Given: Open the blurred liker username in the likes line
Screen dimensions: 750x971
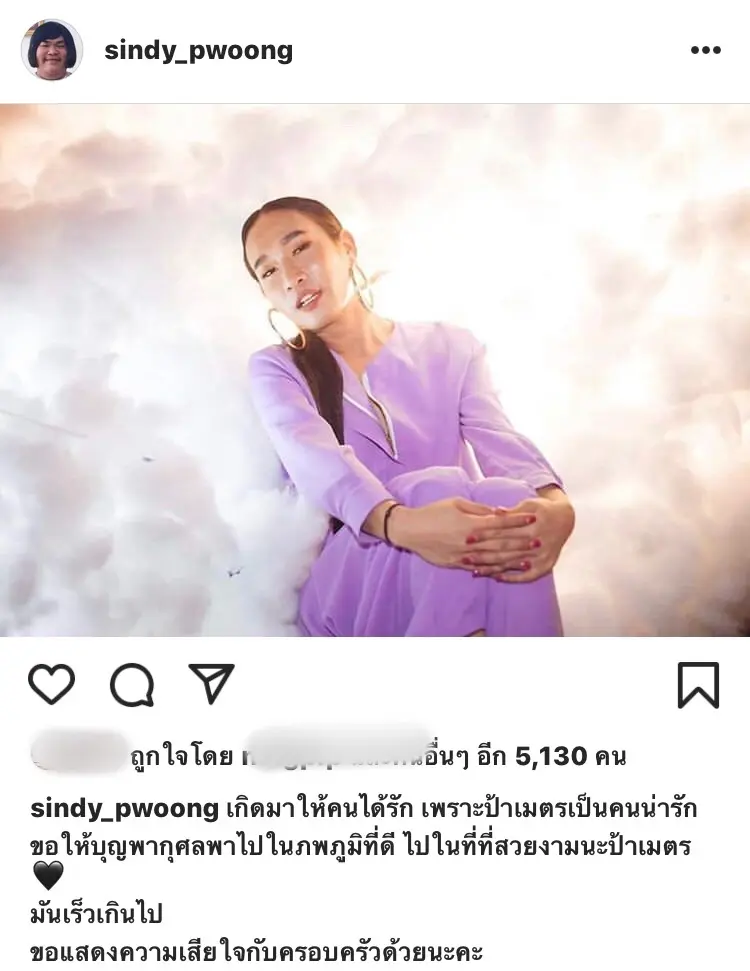Looking at the screenshot, I should (x=332, y=751).
